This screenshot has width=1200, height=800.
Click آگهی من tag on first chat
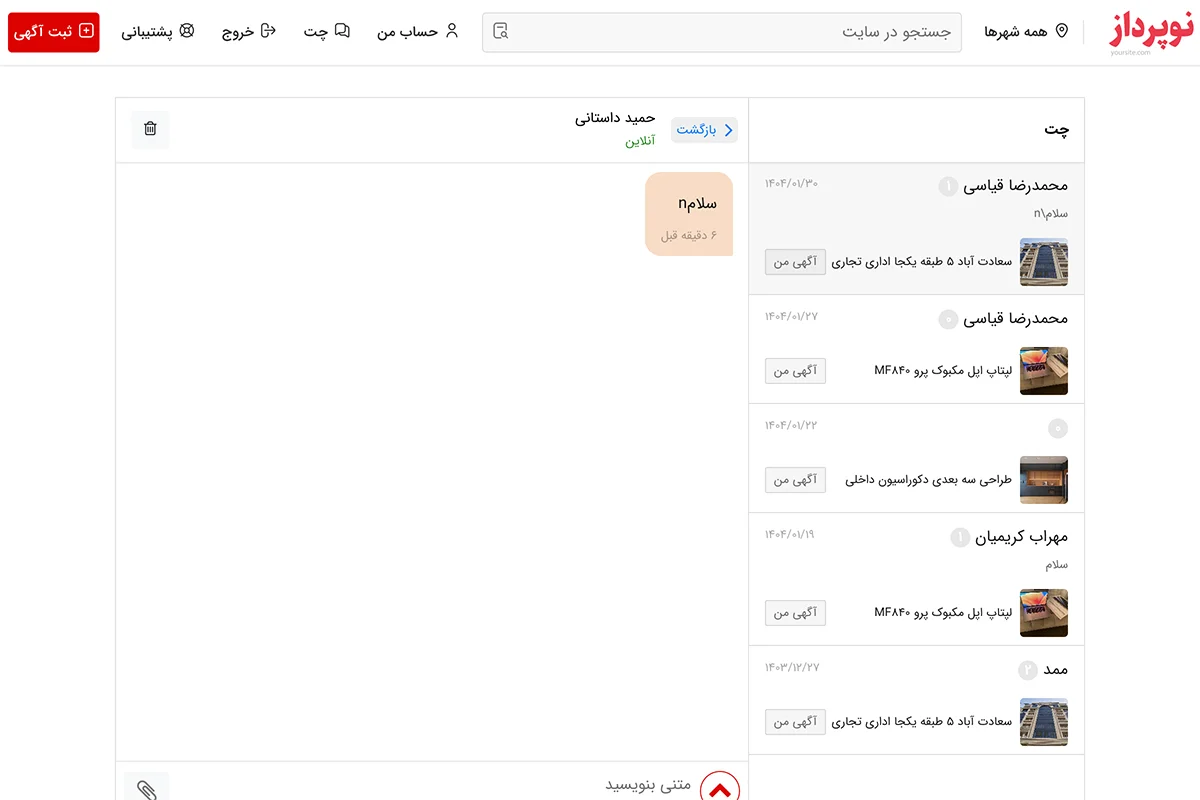(795, 262)
